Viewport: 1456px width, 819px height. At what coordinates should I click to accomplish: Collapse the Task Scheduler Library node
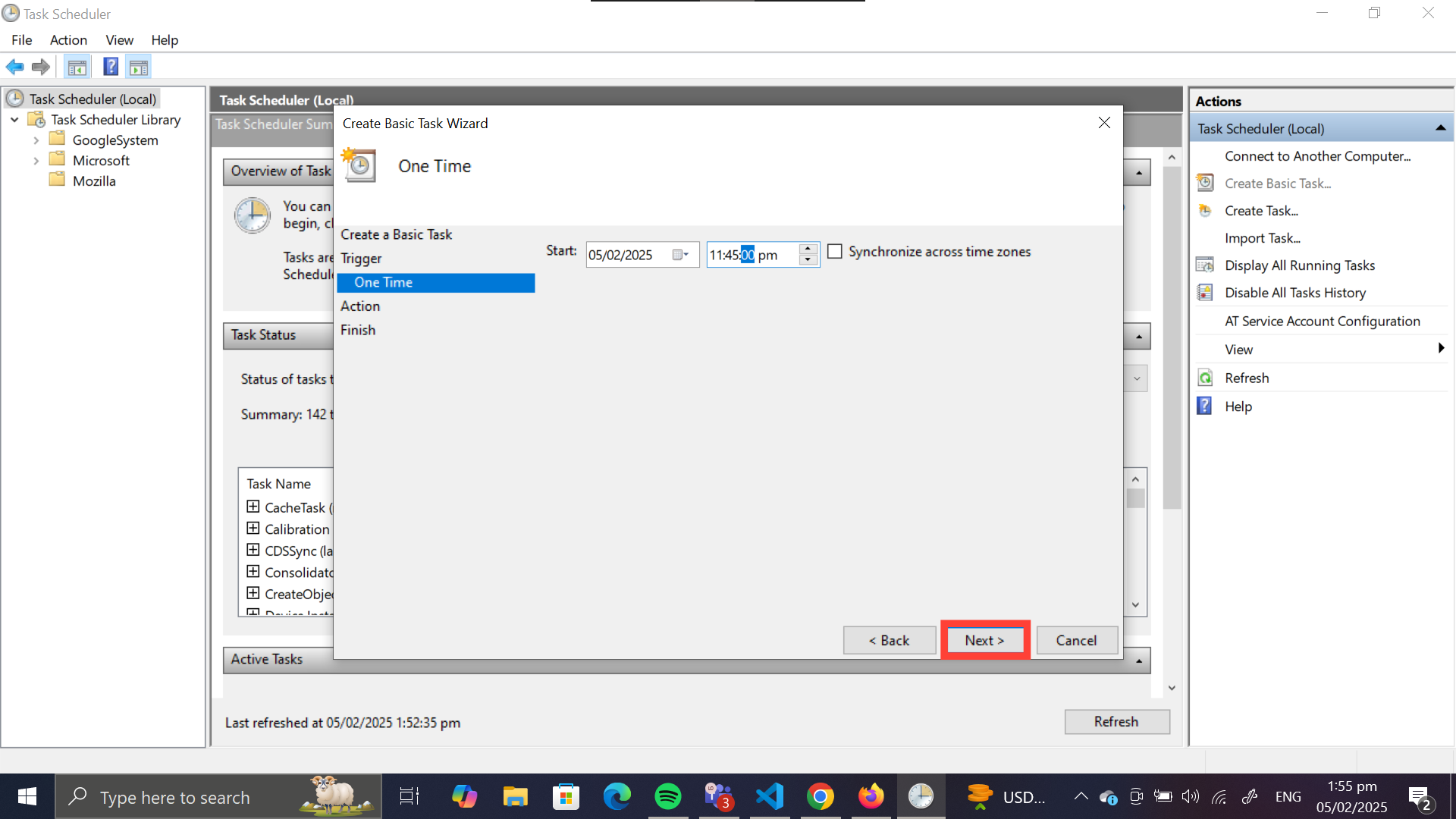point(14,120)
